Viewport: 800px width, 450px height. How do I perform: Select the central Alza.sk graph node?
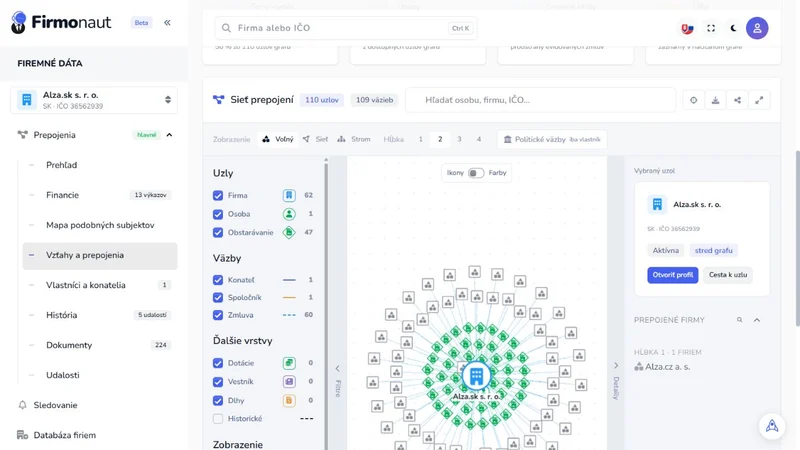pyautogui.click(x=477, y=376)
